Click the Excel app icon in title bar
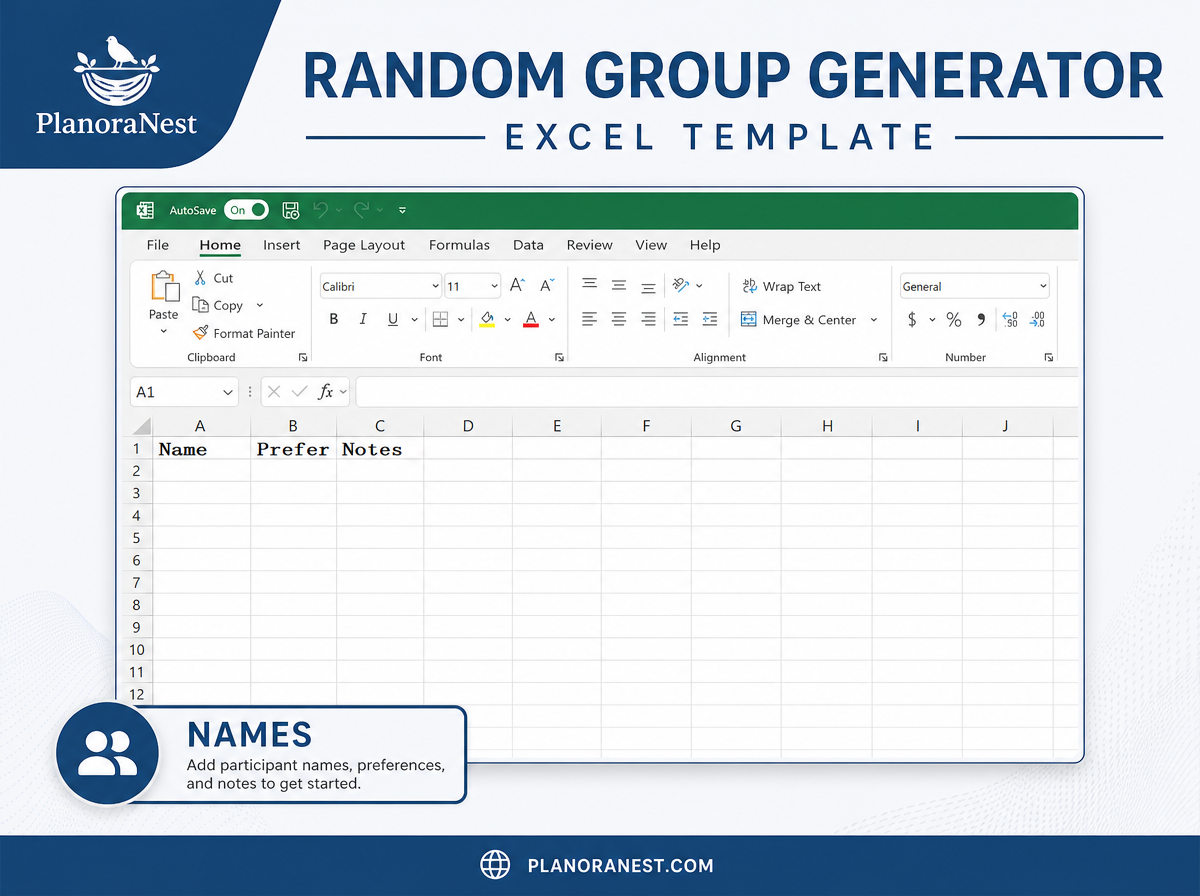Viewport: 1200px width, 896px height. [145, 210]
